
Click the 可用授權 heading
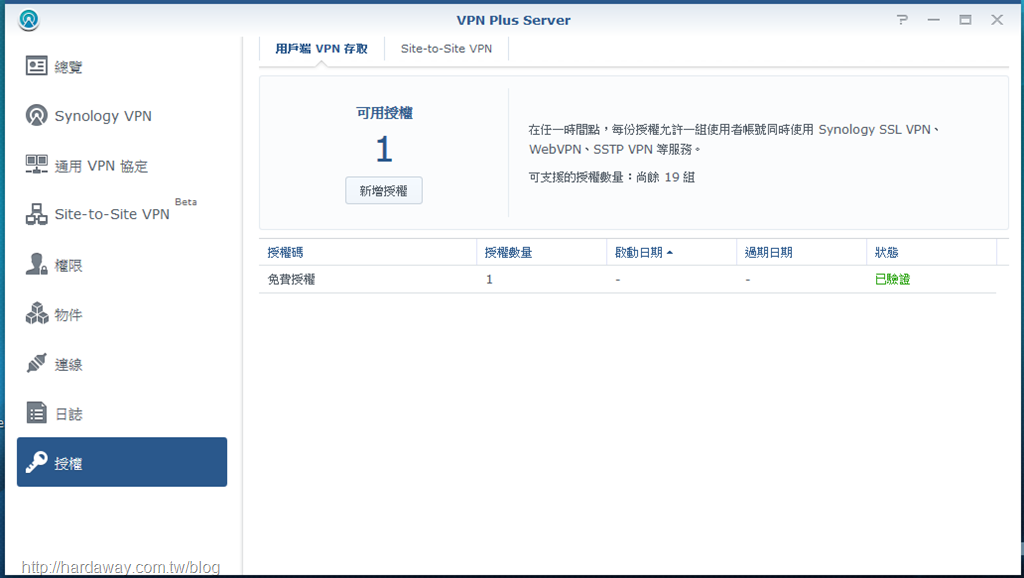(x=384, y=113)
